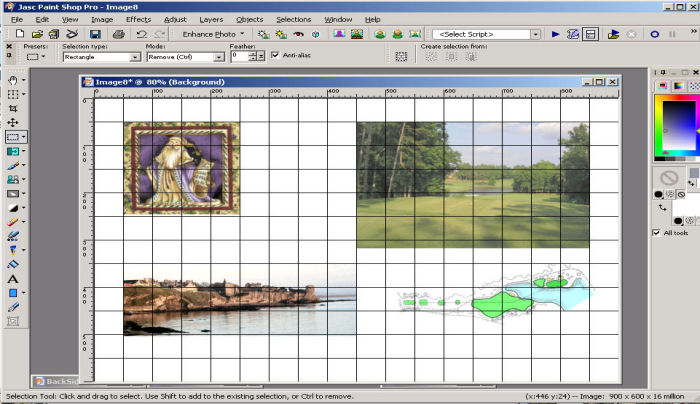Select the Text tool
The height and width of the screenshot is (404, 700).
(x=13, y=279)
